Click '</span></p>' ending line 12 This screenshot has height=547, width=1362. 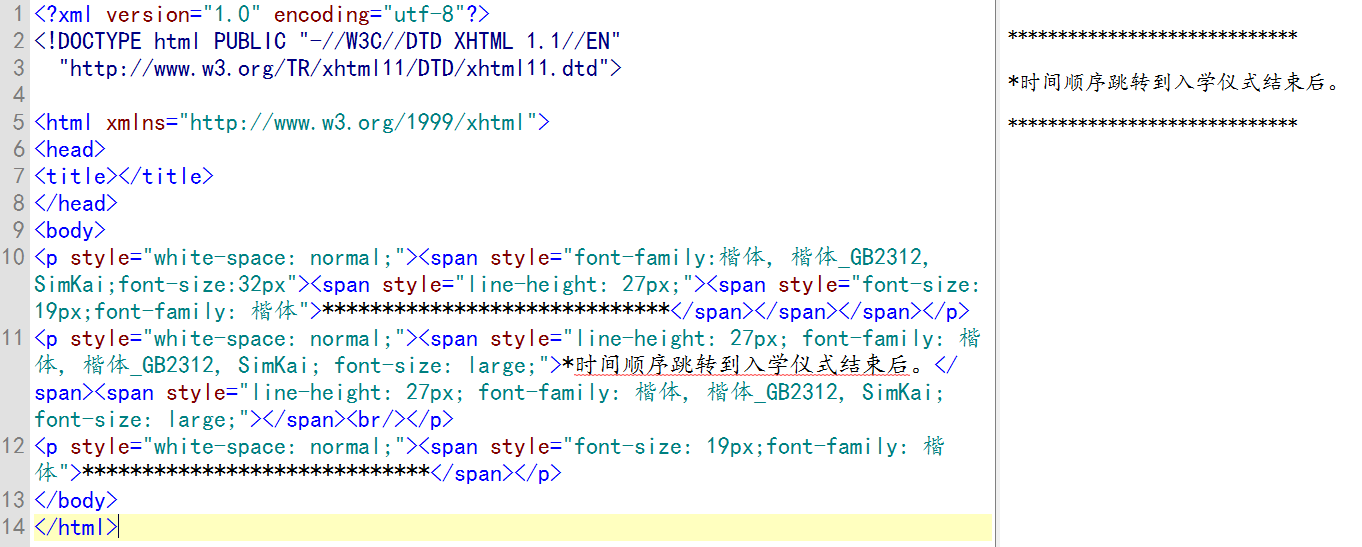pyautogui.click(x=496, y=474)
